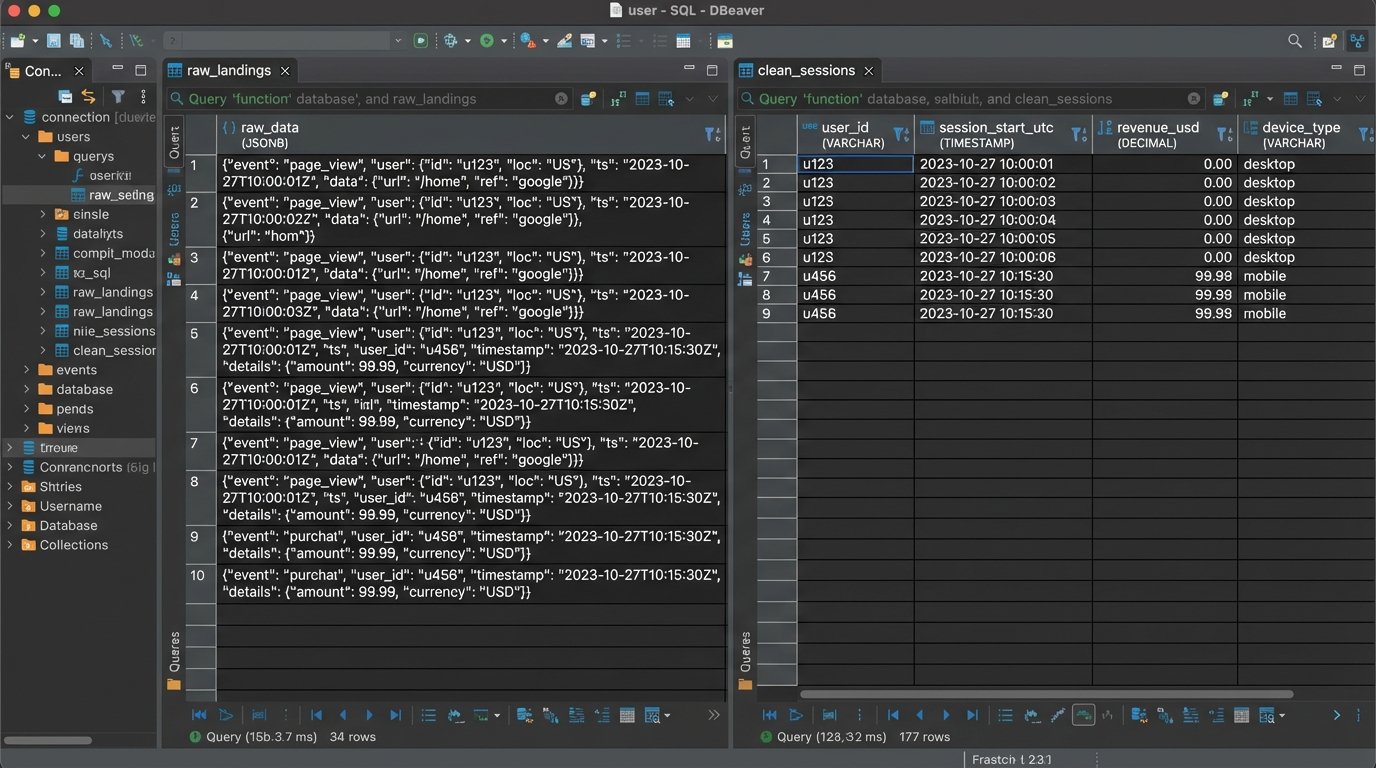
Task: Click filter funnel icon in Connections panel
Action: pyautogui.click(x=118, y=96)
